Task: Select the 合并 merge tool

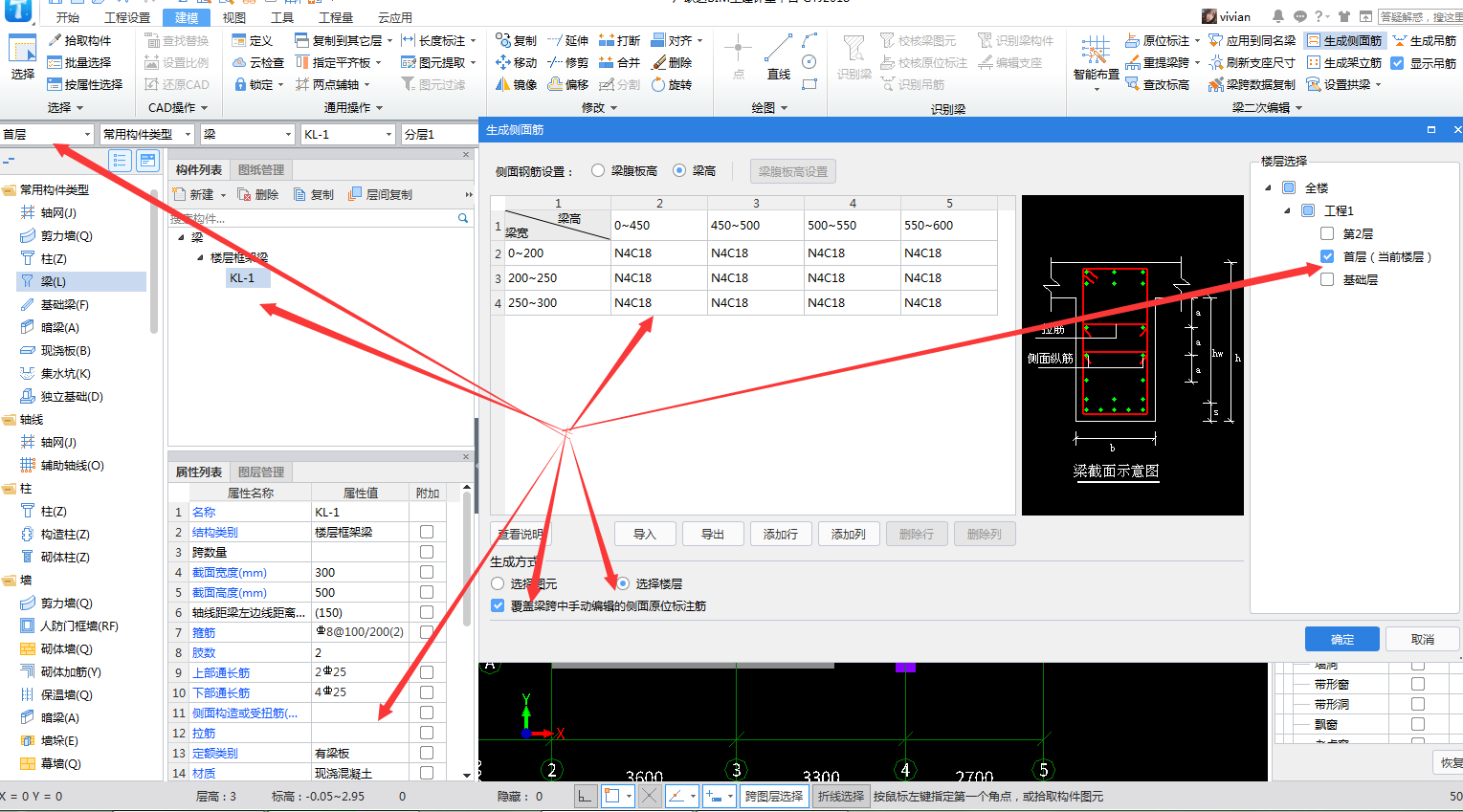Action: point(620,62)
